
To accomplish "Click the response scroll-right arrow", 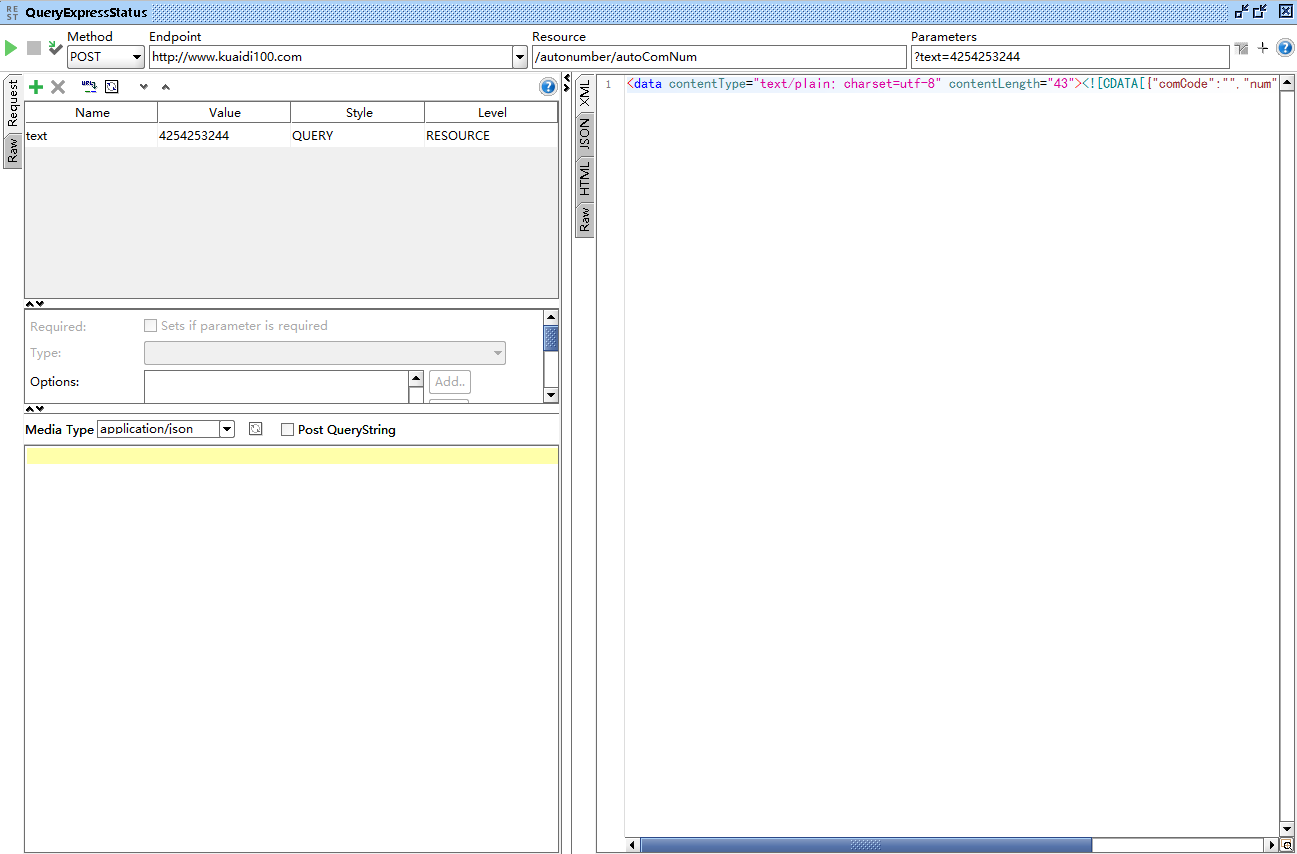I will tap(1271, 845).
